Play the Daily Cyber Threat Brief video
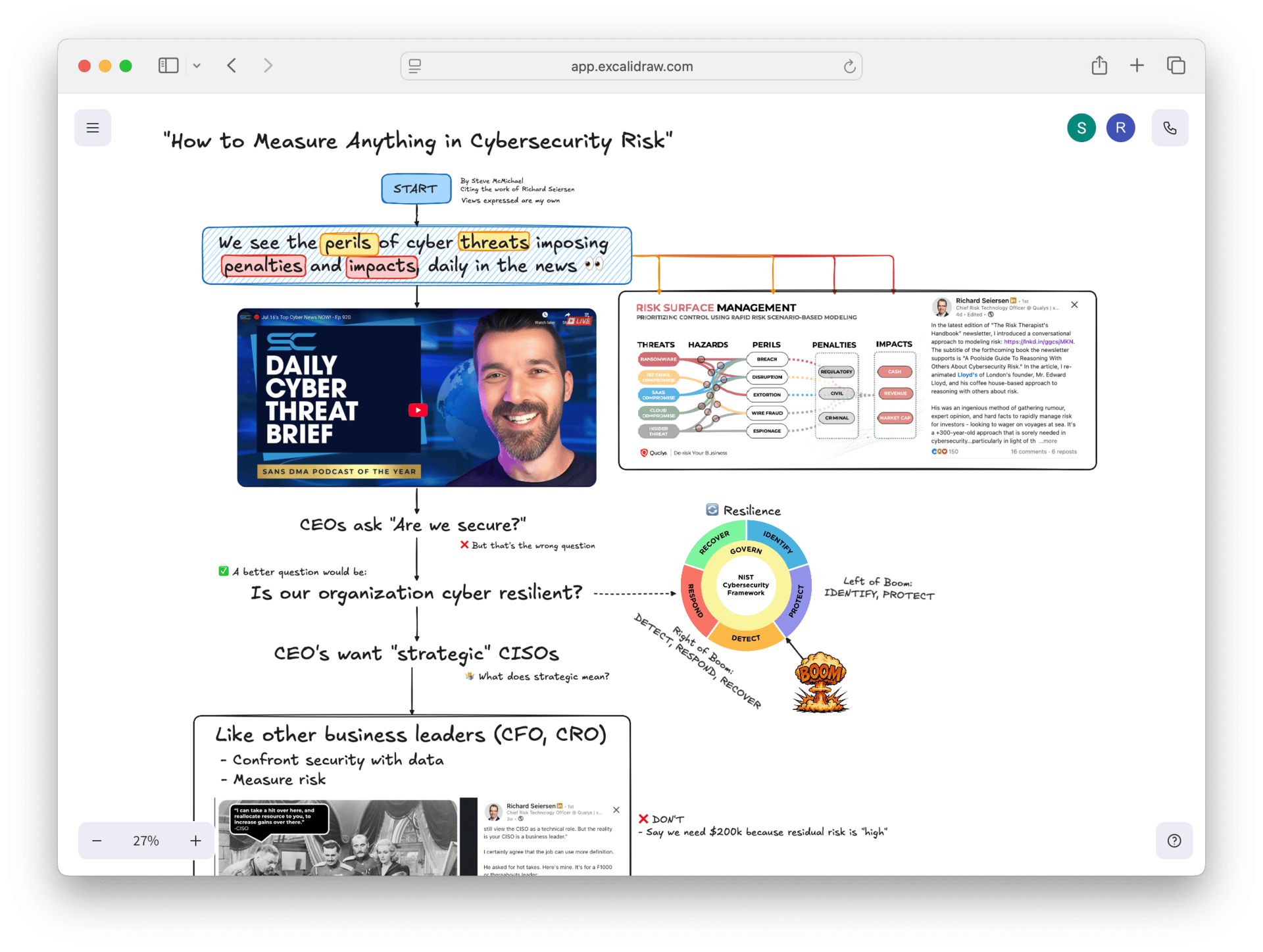The image size is (1263, 952). (x=418, y=410)
